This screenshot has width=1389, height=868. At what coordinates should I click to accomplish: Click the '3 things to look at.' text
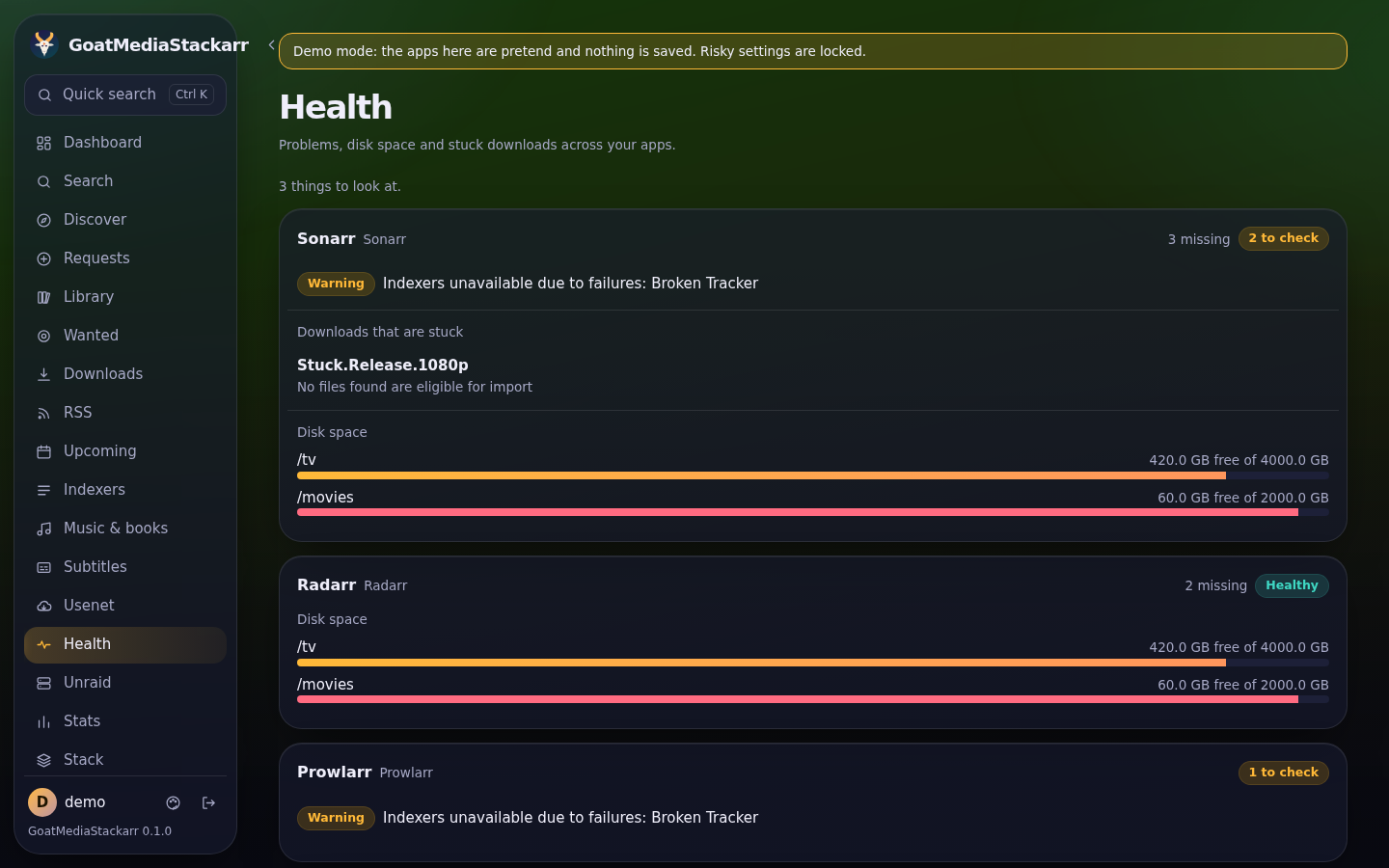(x=340, y=186)
